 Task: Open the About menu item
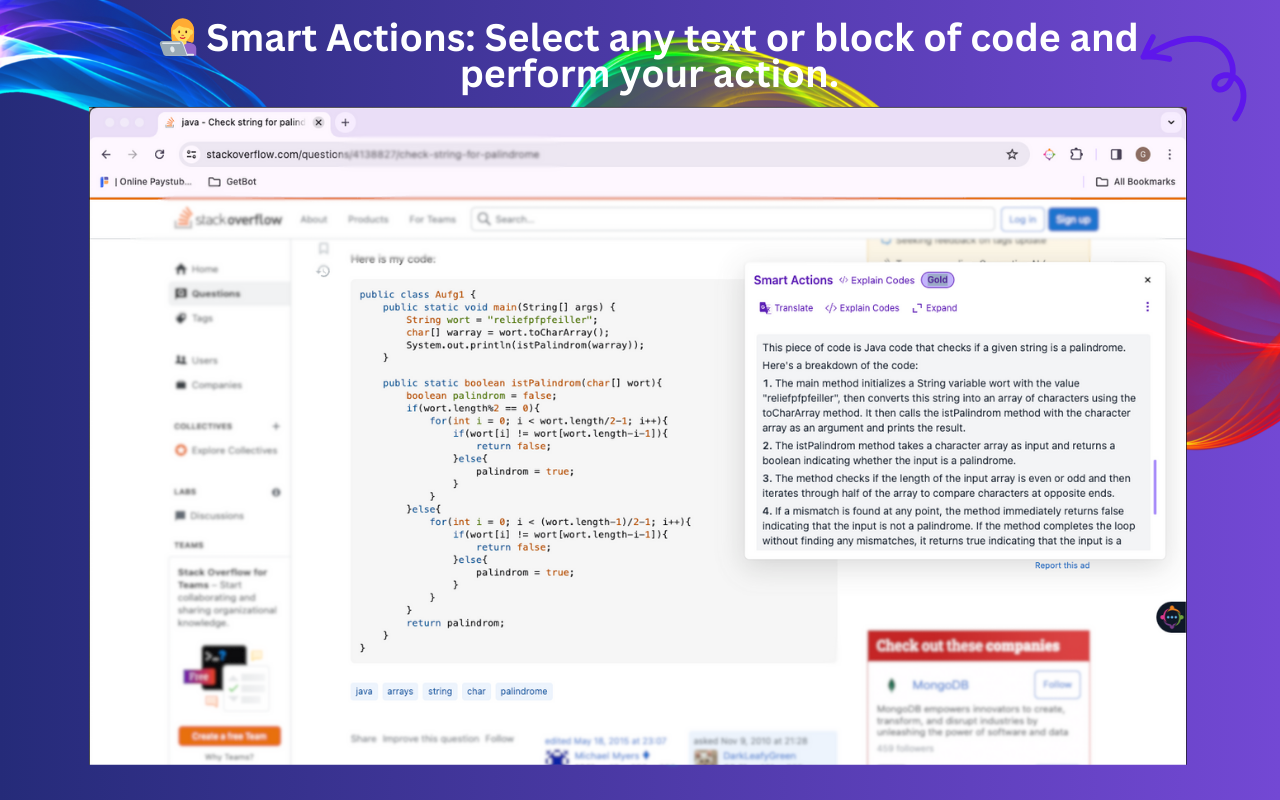coord(314,219)
